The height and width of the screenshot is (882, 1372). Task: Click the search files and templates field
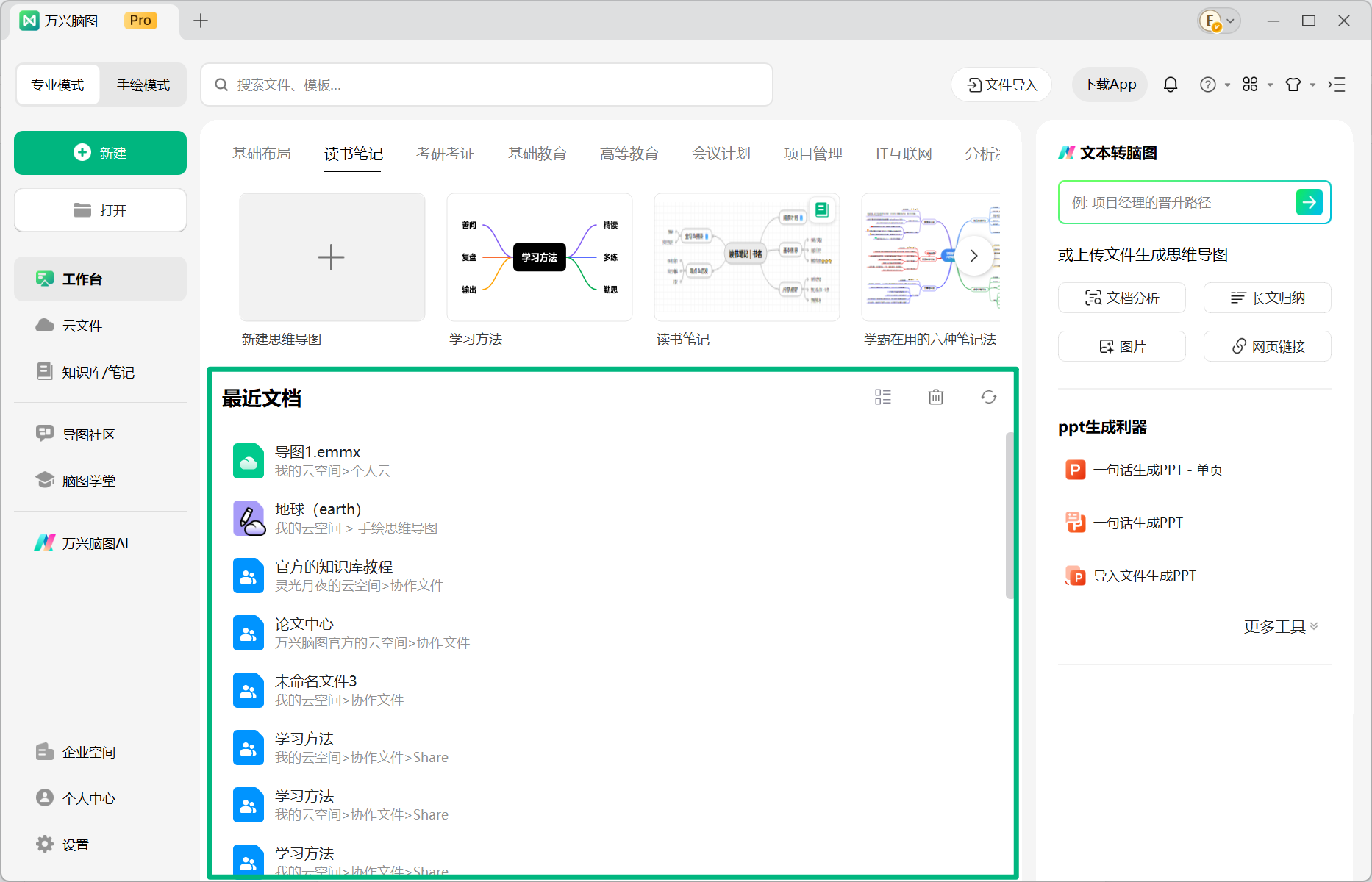click(487, 85)
